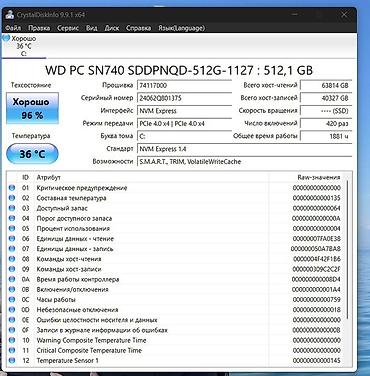Click the serial number field 24062Q801375
Screen dimensions: 370x376
point(184,98)
